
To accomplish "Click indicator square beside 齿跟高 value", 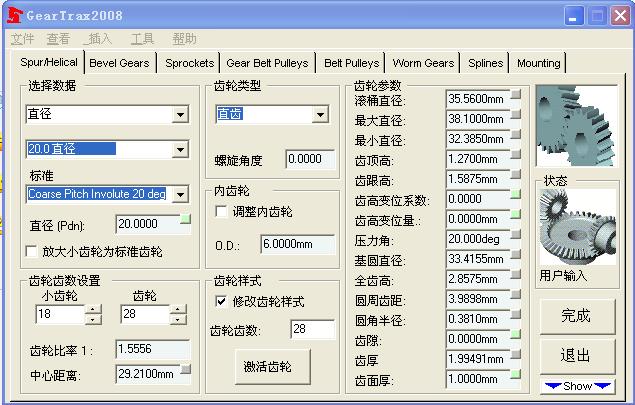I will (516, 174).
